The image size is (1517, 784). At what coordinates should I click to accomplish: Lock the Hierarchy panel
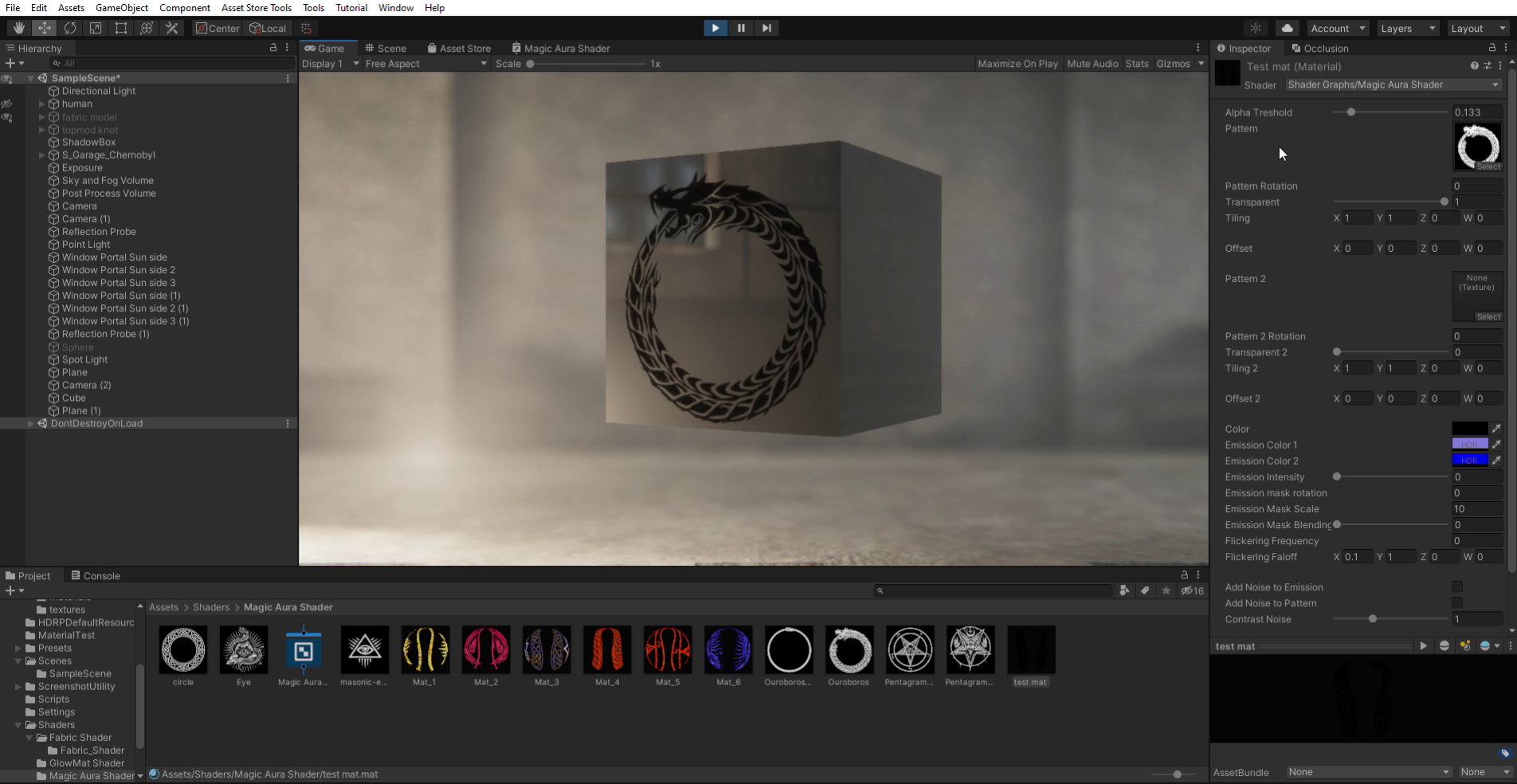tap(274, 48)
